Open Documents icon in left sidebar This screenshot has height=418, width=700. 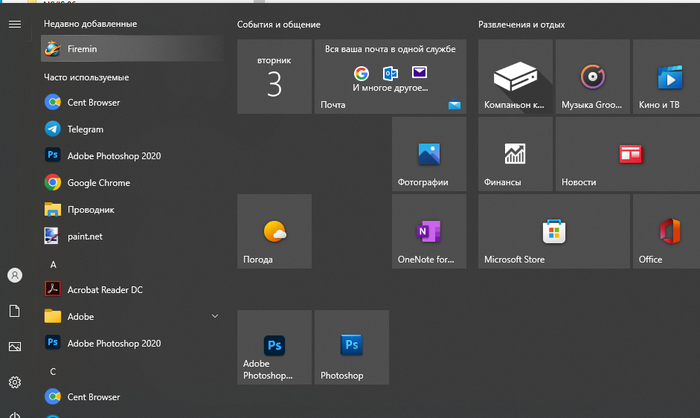[x=15, y=311]
